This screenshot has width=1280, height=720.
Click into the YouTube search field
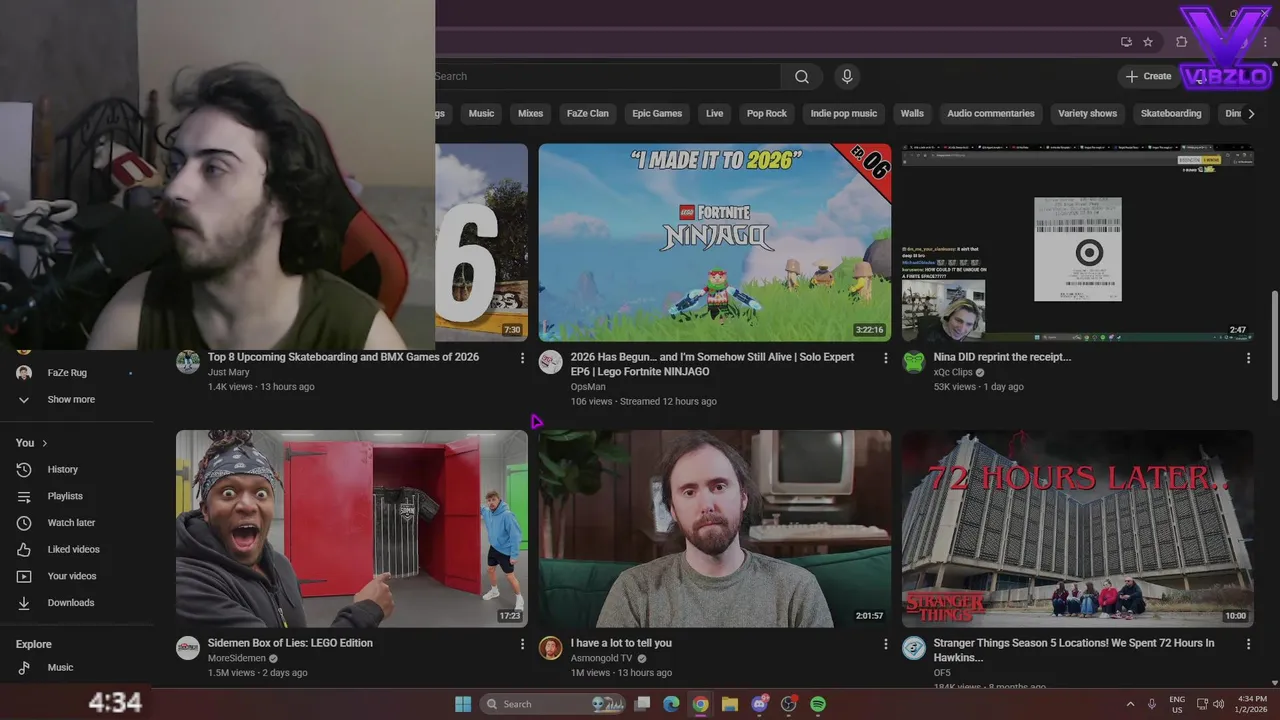click(x=608, y=77)
